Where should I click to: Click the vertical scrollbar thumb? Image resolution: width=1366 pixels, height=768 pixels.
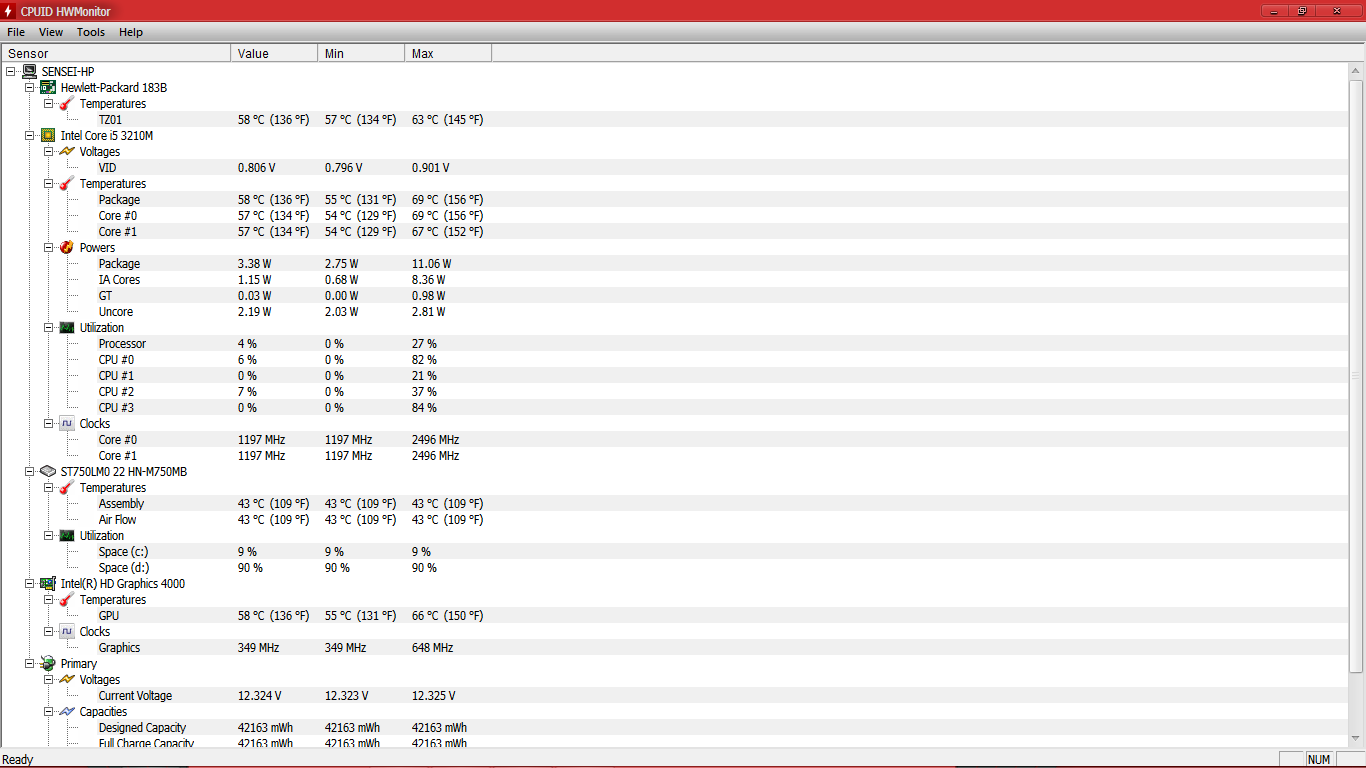[1357, 375]
